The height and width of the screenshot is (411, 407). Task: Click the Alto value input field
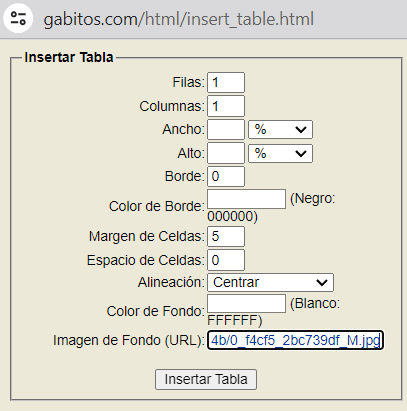pyautogui.click(x=226, y=153)
